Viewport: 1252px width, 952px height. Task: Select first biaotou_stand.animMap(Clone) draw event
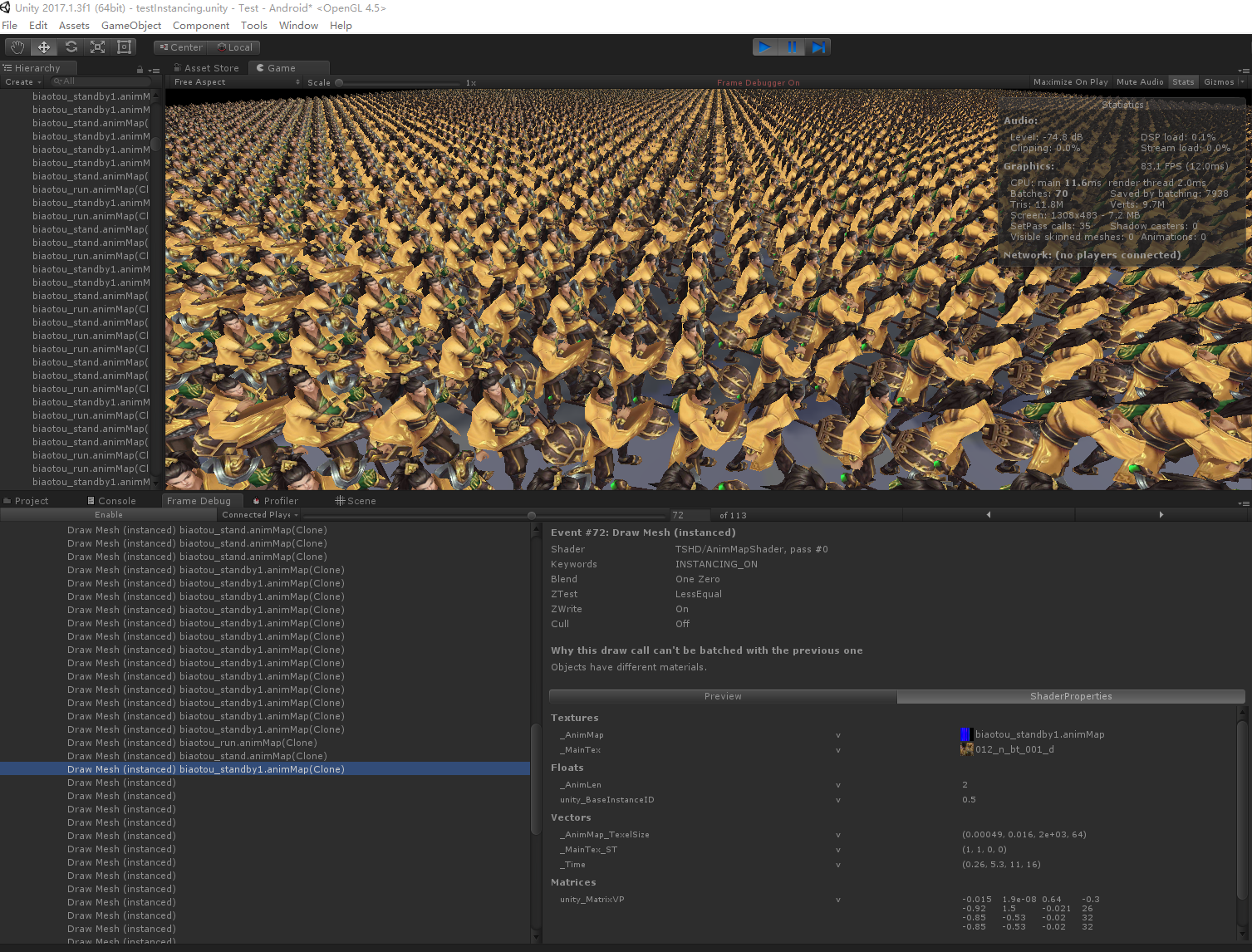pyautogui.click(x=264, y=530)
